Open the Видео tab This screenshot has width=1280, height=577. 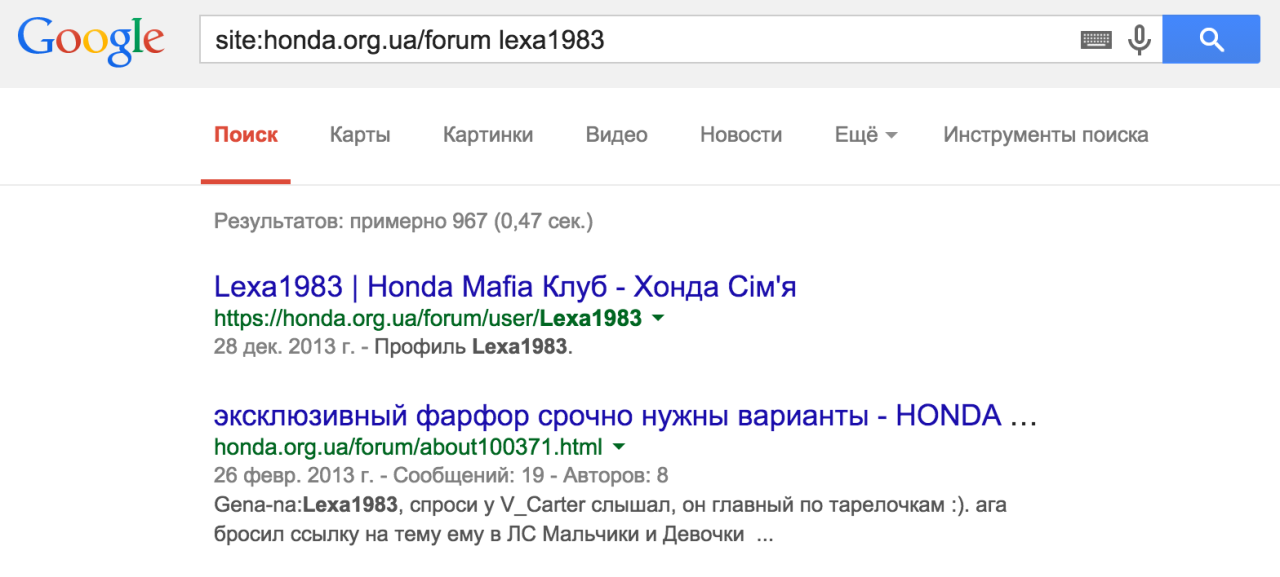617,135
